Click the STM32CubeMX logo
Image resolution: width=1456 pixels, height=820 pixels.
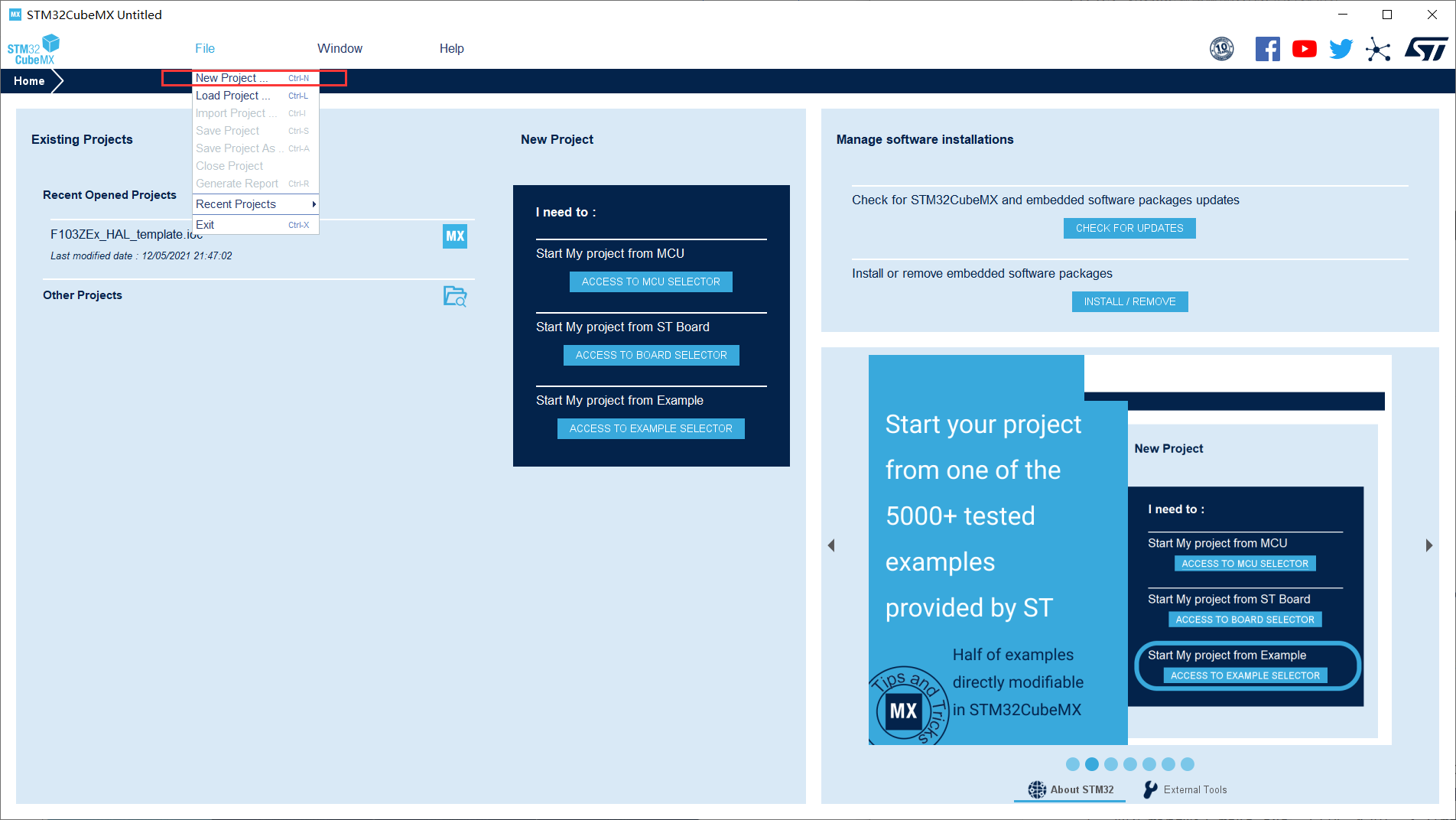pyautogui.click(x=34, y=50)
